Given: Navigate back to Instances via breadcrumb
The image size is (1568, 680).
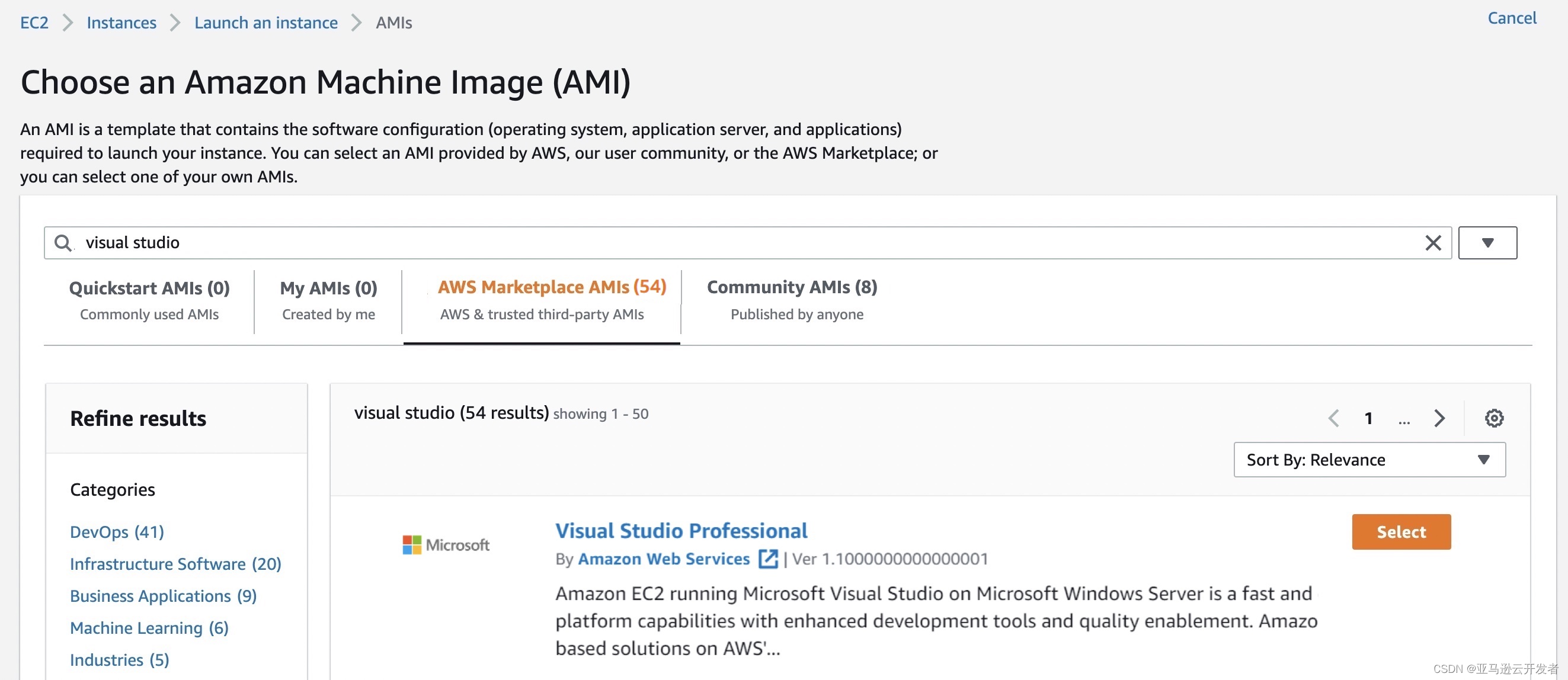Looking at the screenshot, I should pos(121,22).
